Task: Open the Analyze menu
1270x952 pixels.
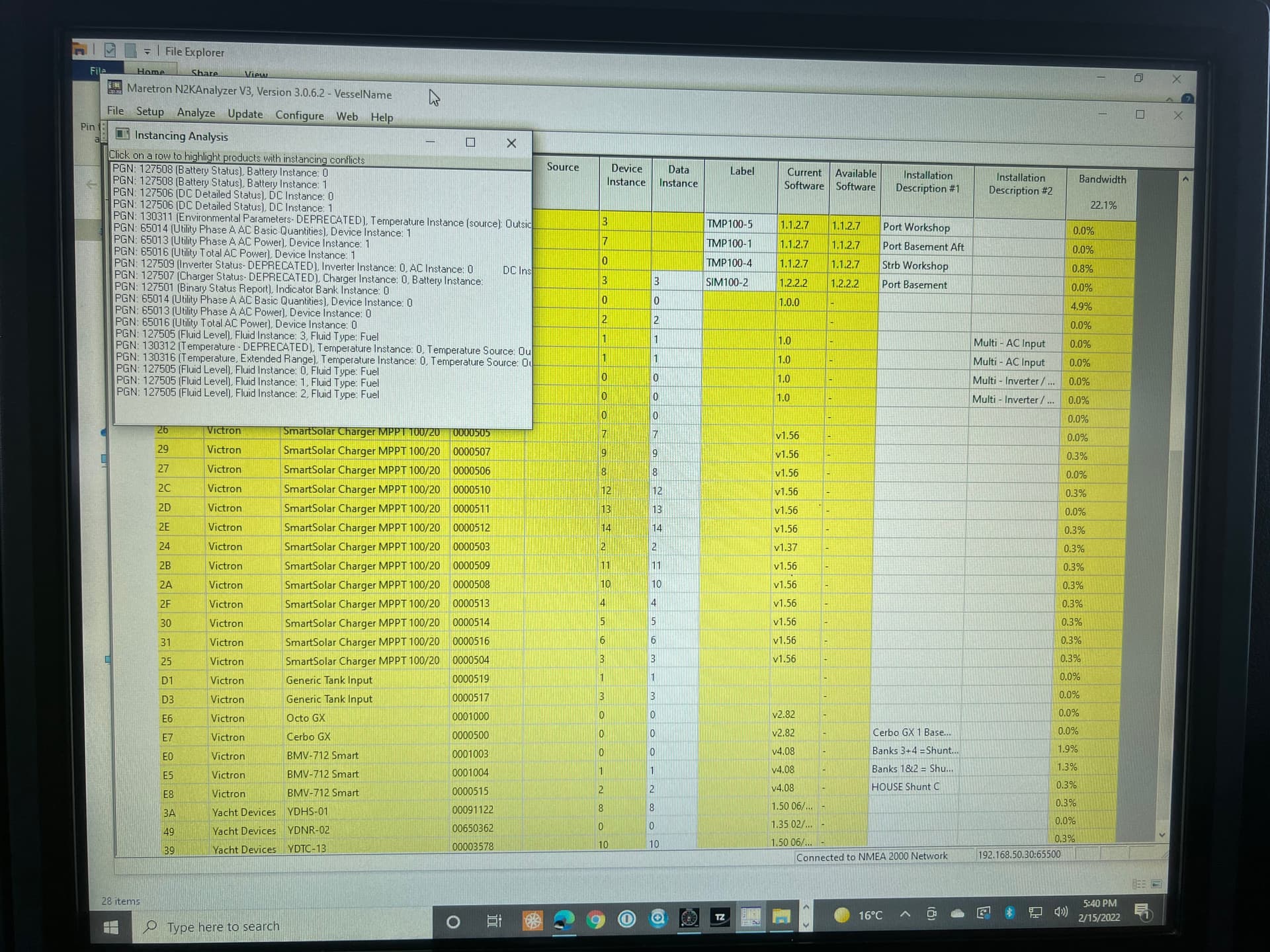Action: 196,113
